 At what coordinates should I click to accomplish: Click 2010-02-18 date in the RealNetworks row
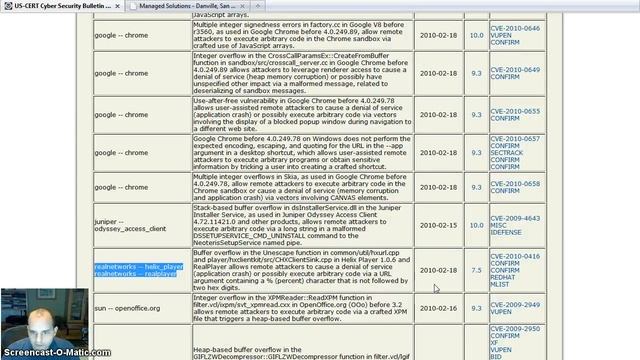click(438, 270)
